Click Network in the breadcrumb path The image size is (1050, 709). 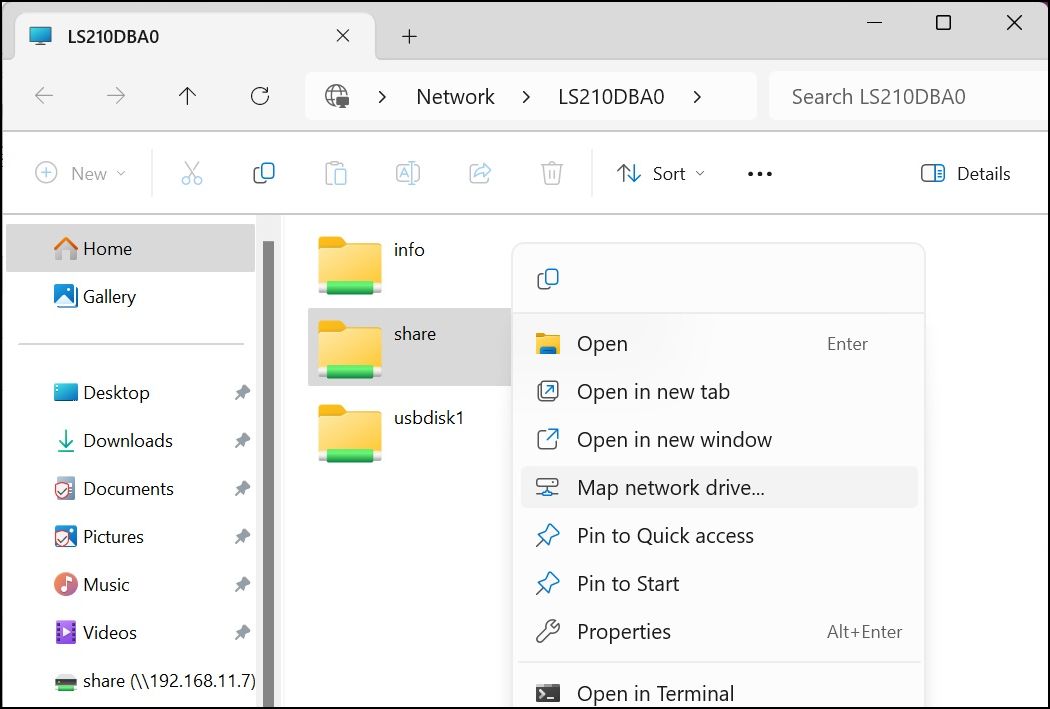pyautogui.click(x=455, y=97)
